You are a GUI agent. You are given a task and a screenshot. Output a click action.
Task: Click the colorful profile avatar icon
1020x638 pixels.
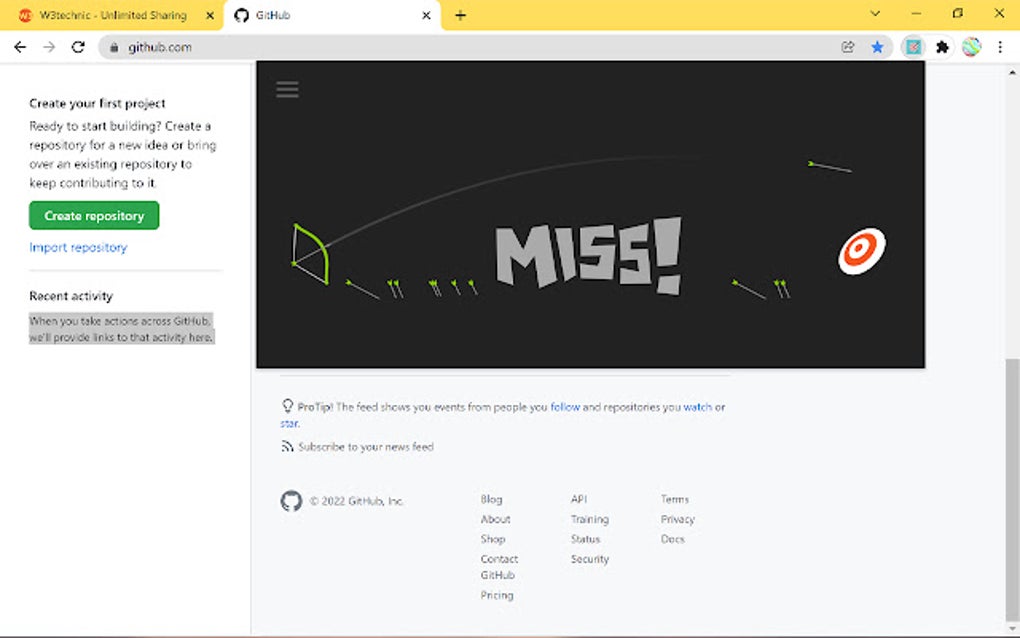coord(971,46)
